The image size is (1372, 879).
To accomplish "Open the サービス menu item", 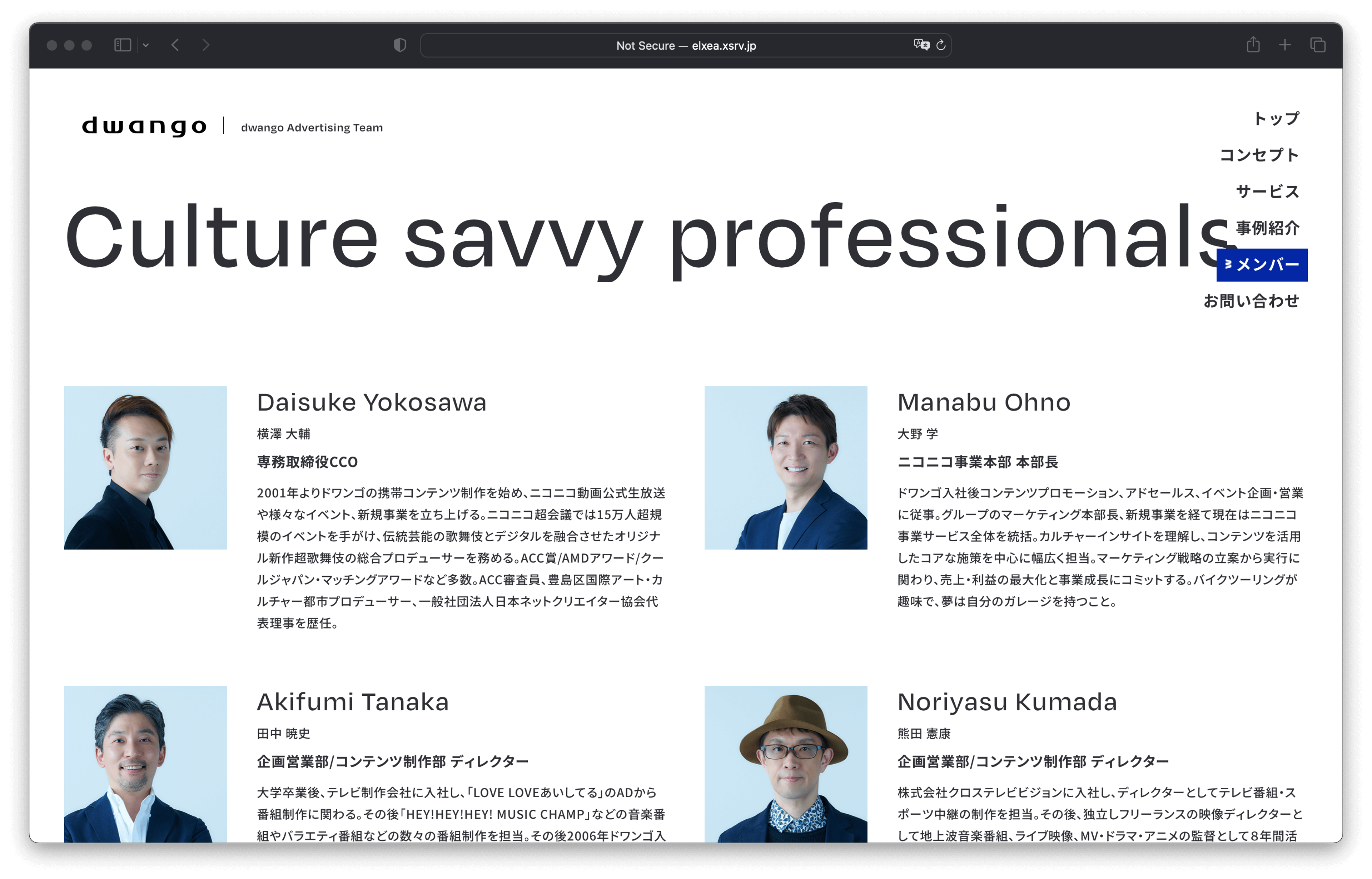I will [x=1268, y=191].
